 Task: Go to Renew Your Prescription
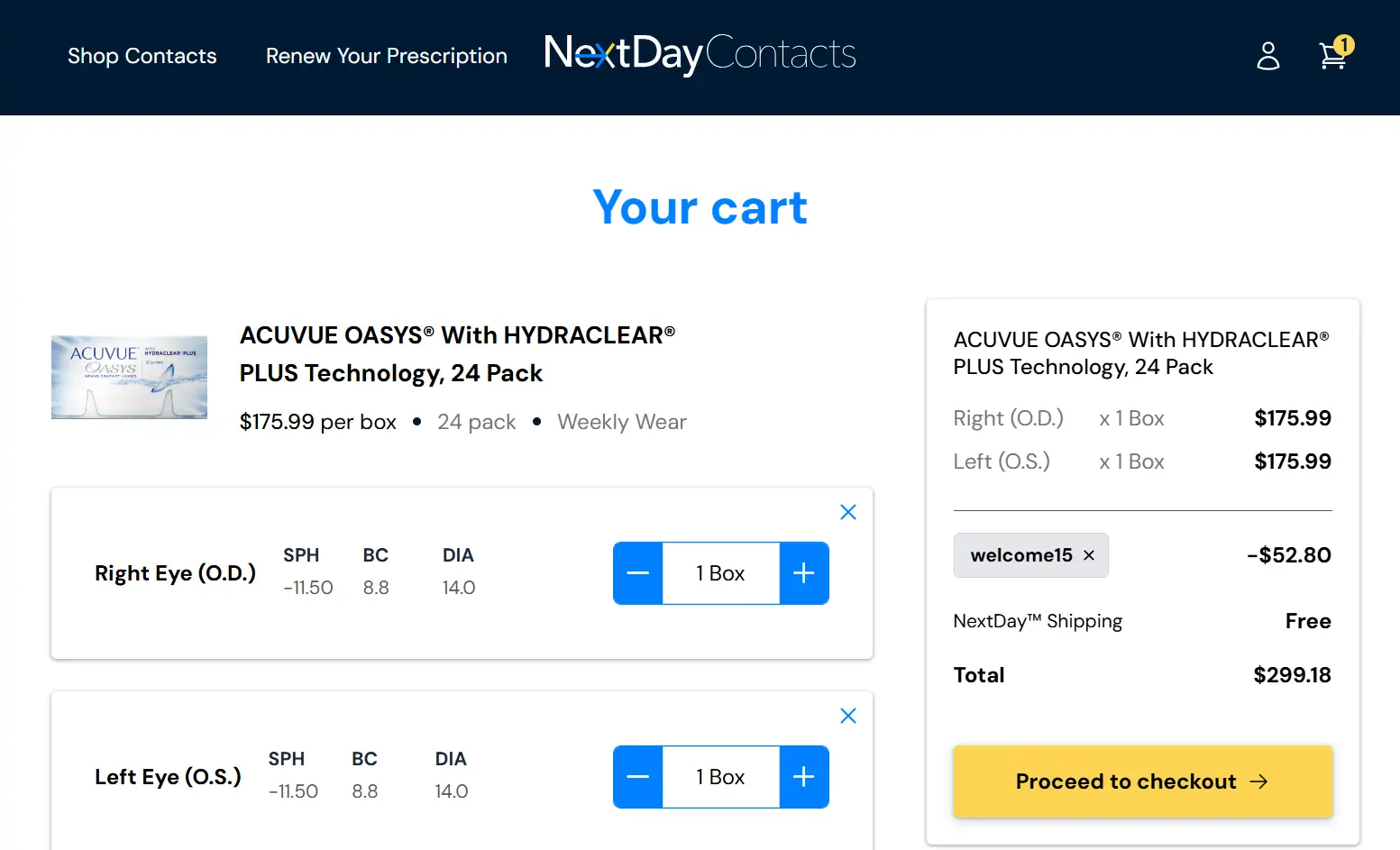tap(386, 56)
